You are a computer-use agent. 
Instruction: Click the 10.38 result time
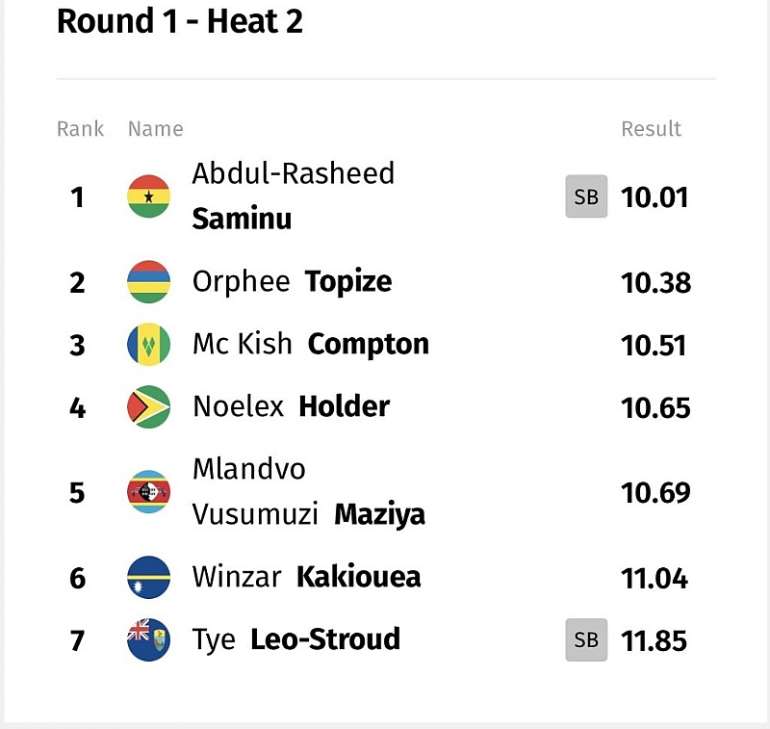pos(656,283)
